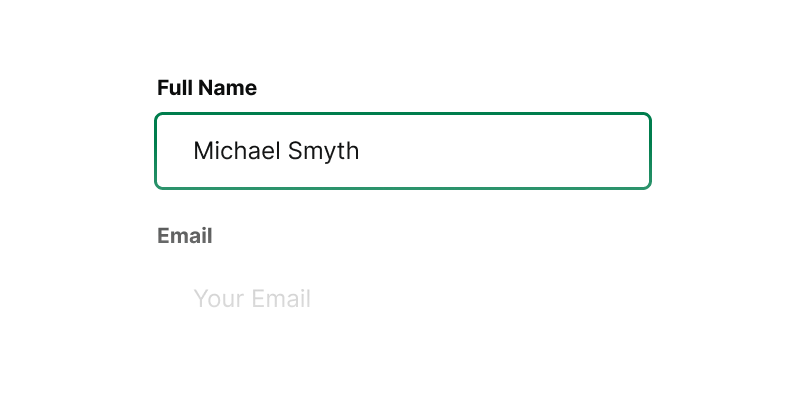806x406 pixels.
Task: Click the bold Full Name heading
Action: 207,88
